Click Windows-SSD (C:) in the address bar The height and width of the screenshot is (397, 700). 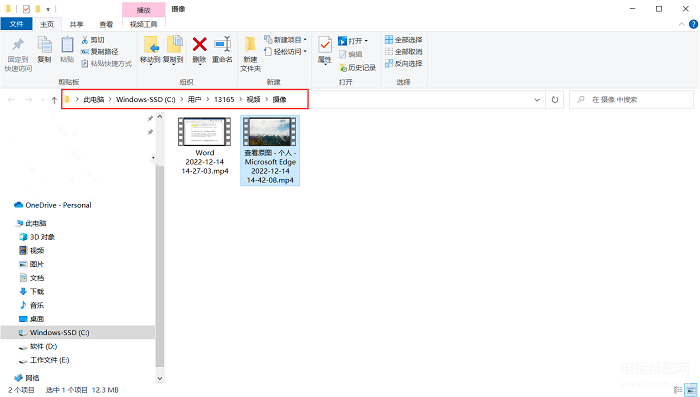click(146, 100)
